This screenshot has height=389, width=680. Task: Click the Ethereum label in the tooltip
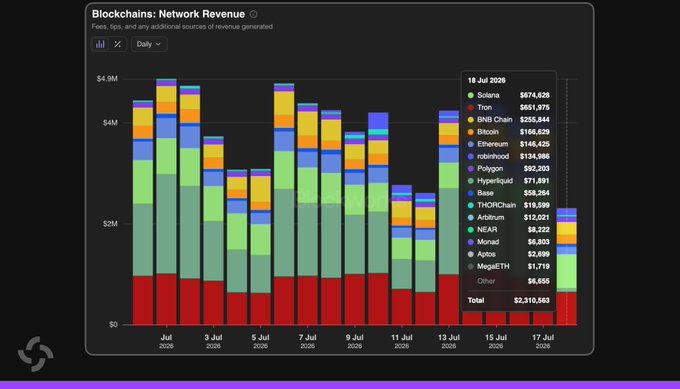coord(492,144)
